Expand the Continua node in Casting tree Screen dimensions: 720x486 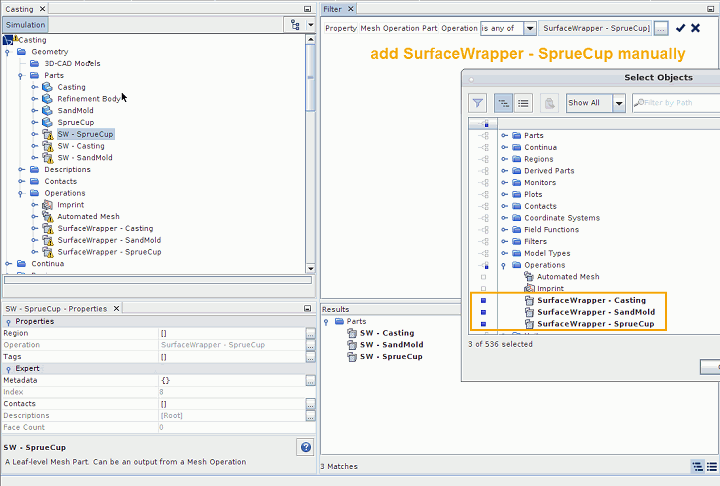[x=9, y=264]
